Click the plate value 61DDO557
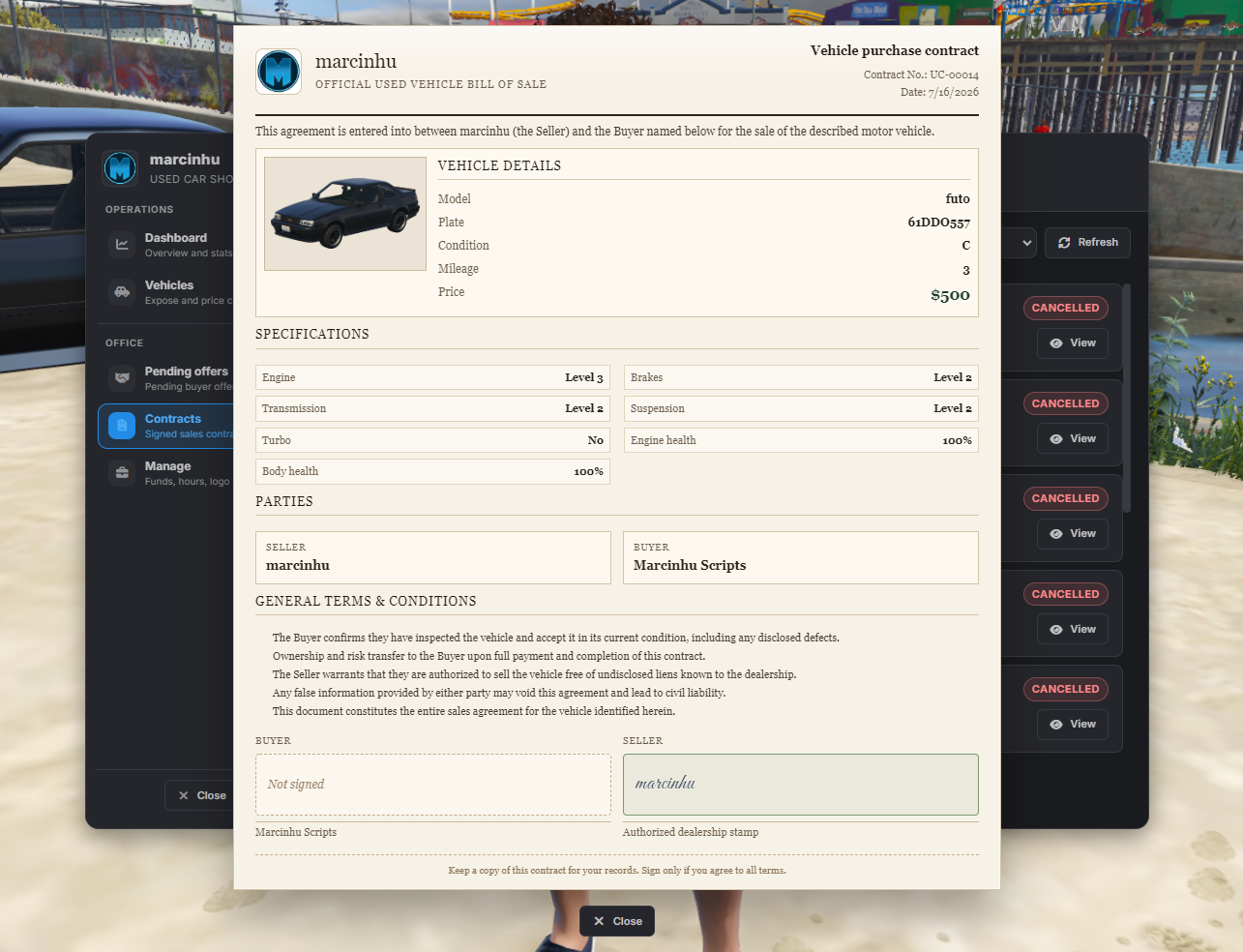 coord(938,223)
